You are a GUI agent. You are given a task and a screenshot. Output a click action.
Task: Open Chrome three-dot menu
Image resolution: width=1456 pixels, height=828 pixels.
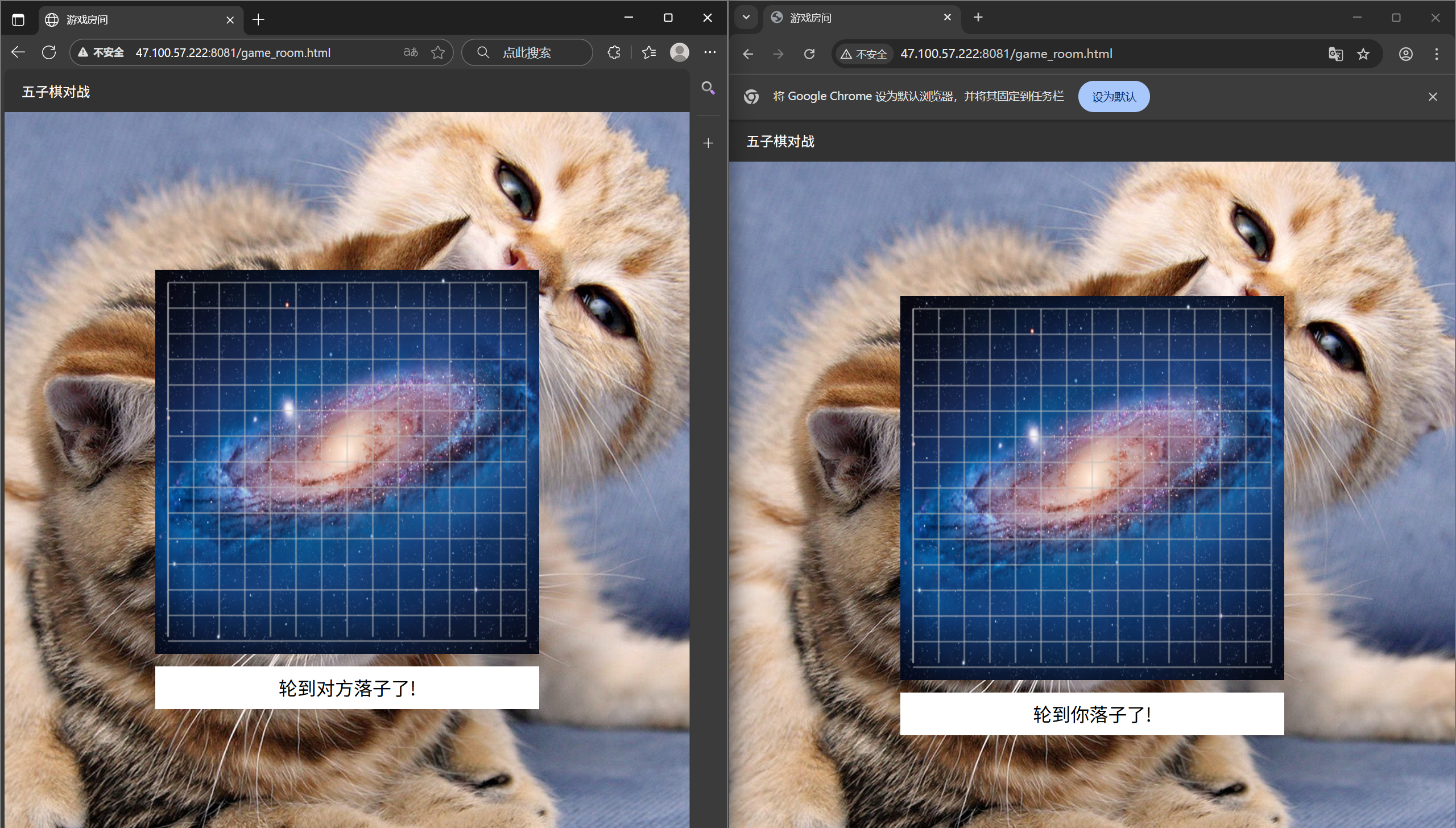tap(1436, 54)
